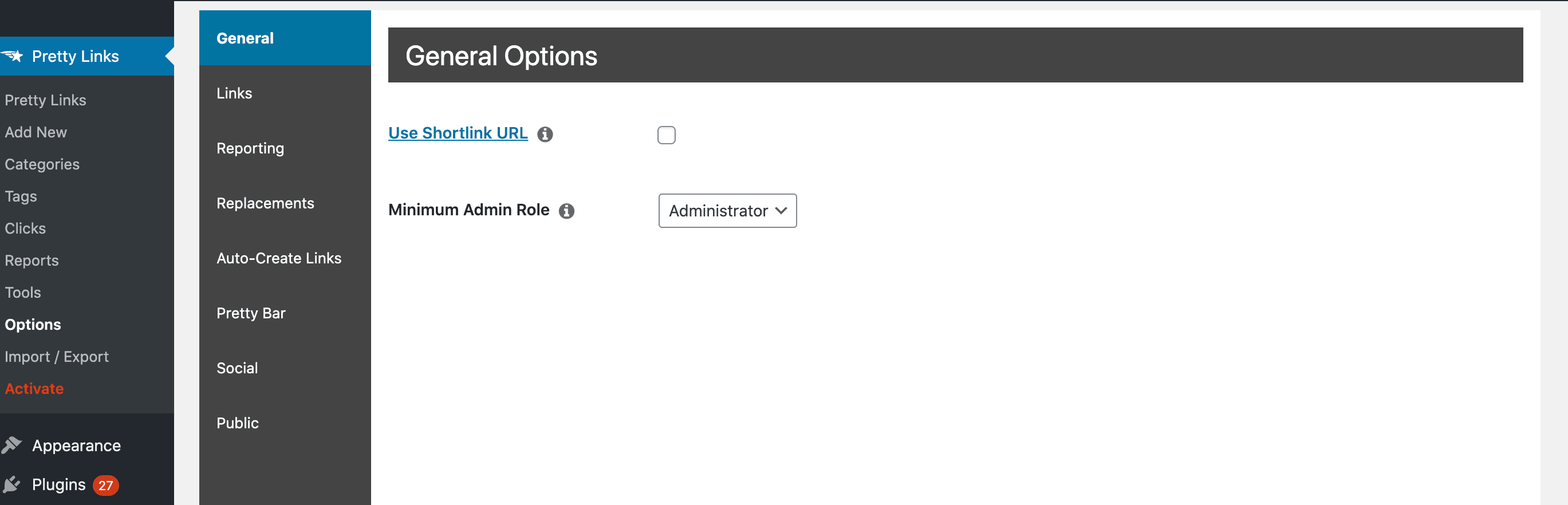This screenshot has height=505, width=1568.
Task: Follow the Use Shortlink URL link
Action: tap(458, 133)
